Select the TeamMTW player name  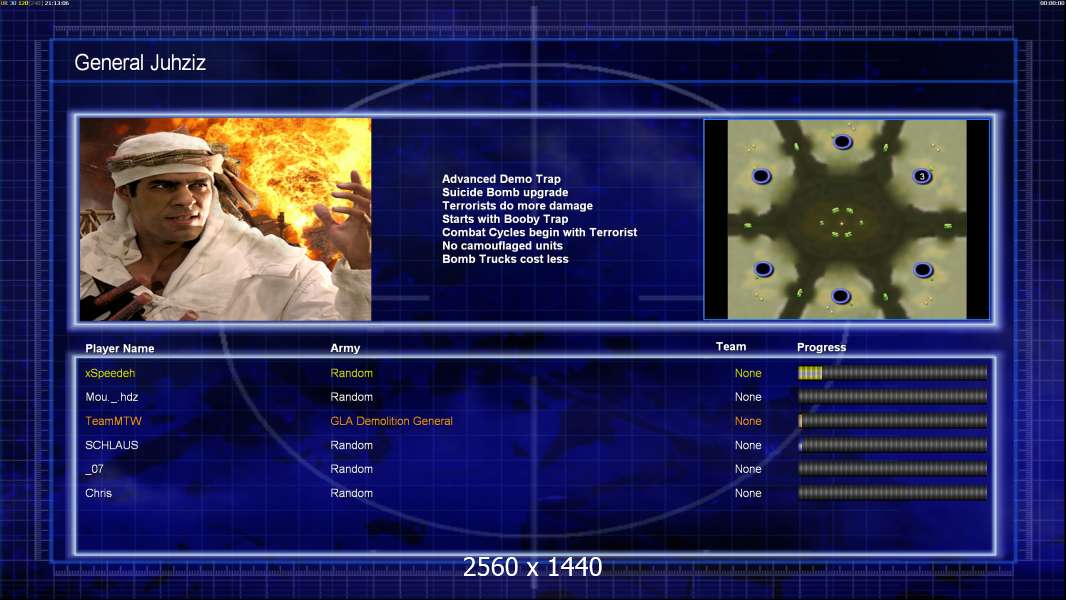pos(113,421)
